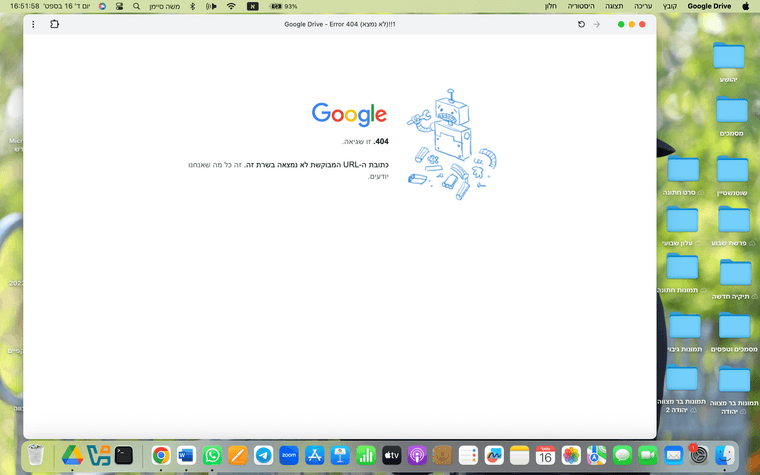The height and width of the screenshot is (475, 760).
Task: Click the reload page icon in window titlebar
Action: tap(581, 24)
